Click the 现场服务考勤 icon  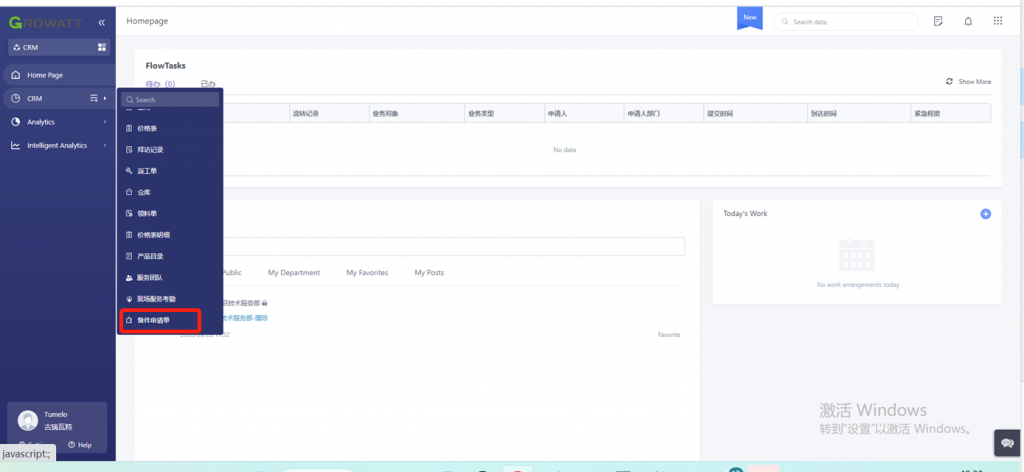[129, 298]
